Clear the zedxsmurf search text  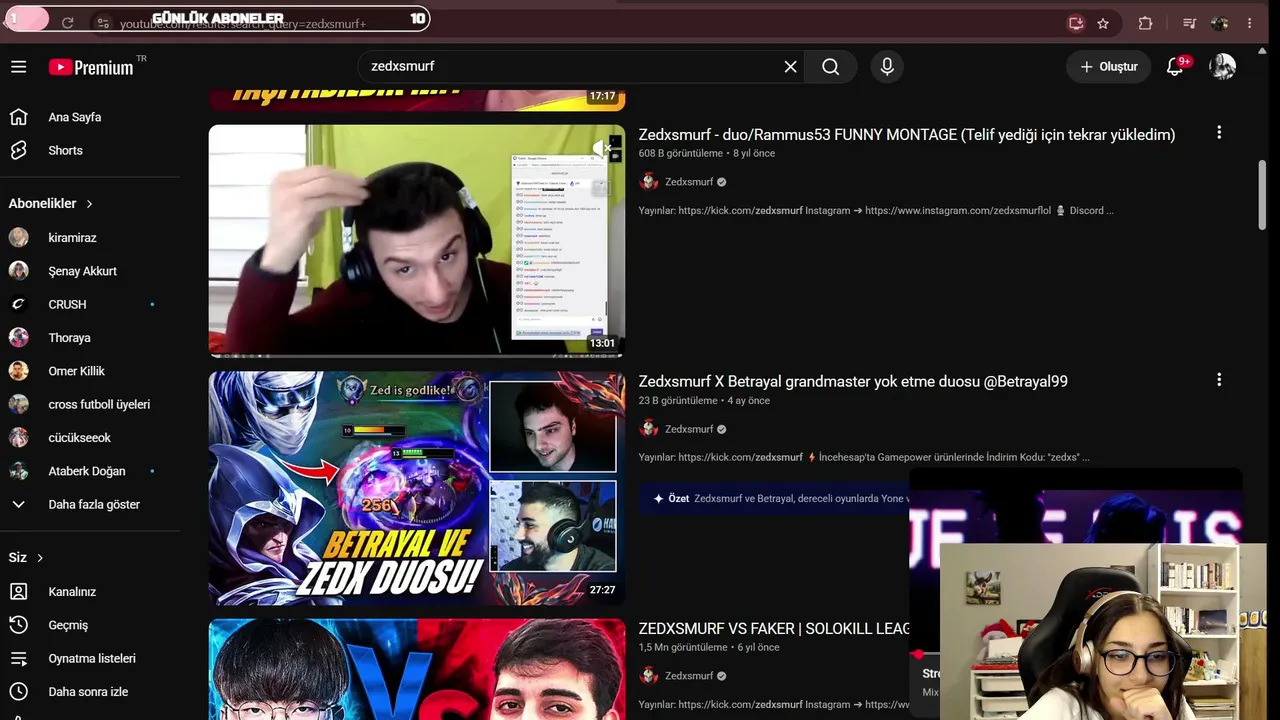coord(790,67)
